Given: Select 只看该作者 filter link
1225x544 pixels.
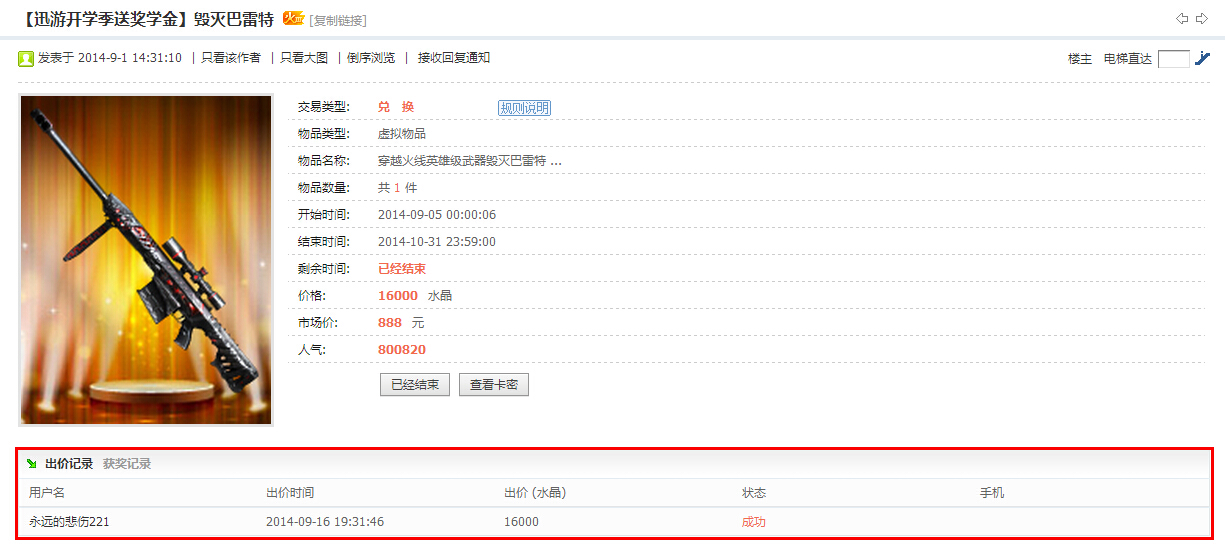Looking at the screenshot, I should coord(231,58).
